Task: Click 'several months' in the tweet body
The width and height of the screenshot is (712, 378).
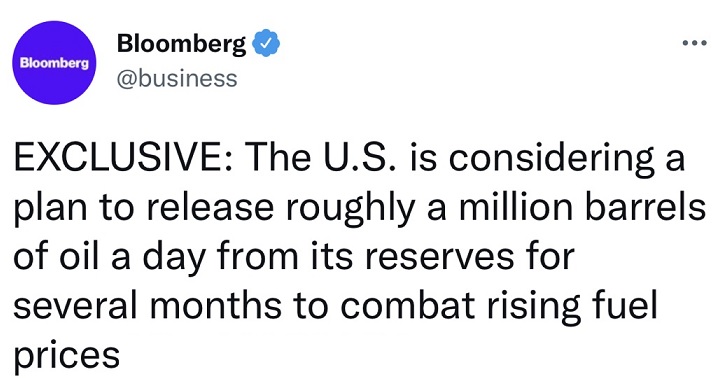Action: (148, 305)
